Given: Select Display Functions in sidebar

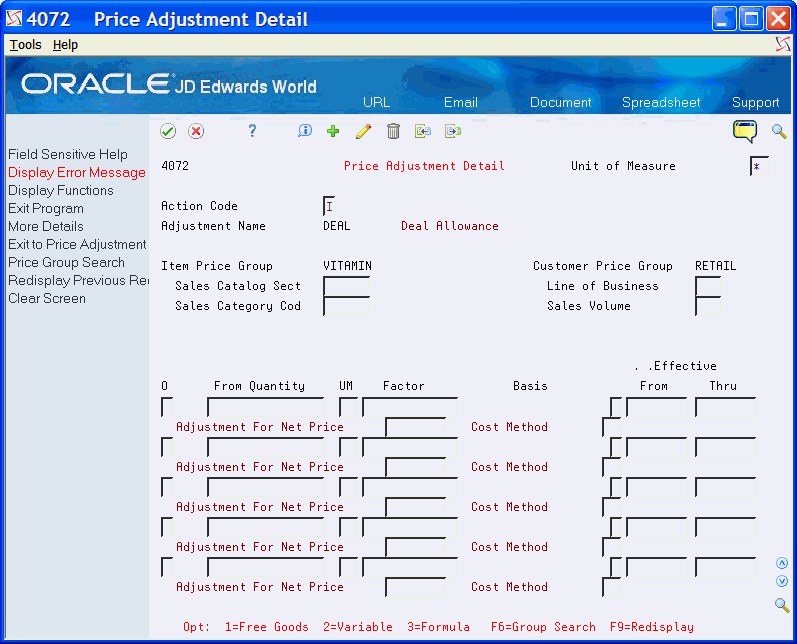Looking at the screenshot, I should 61,190.
